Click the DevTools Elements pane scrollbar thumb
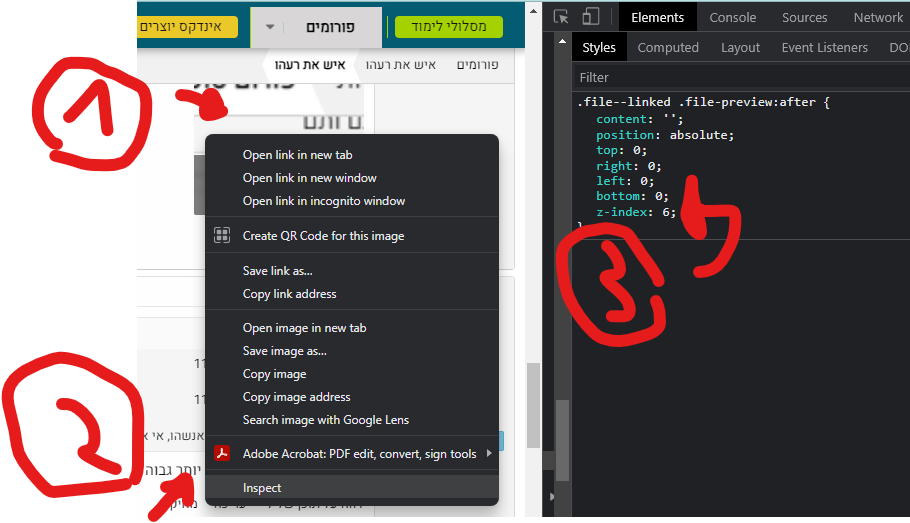 point(562,440)
